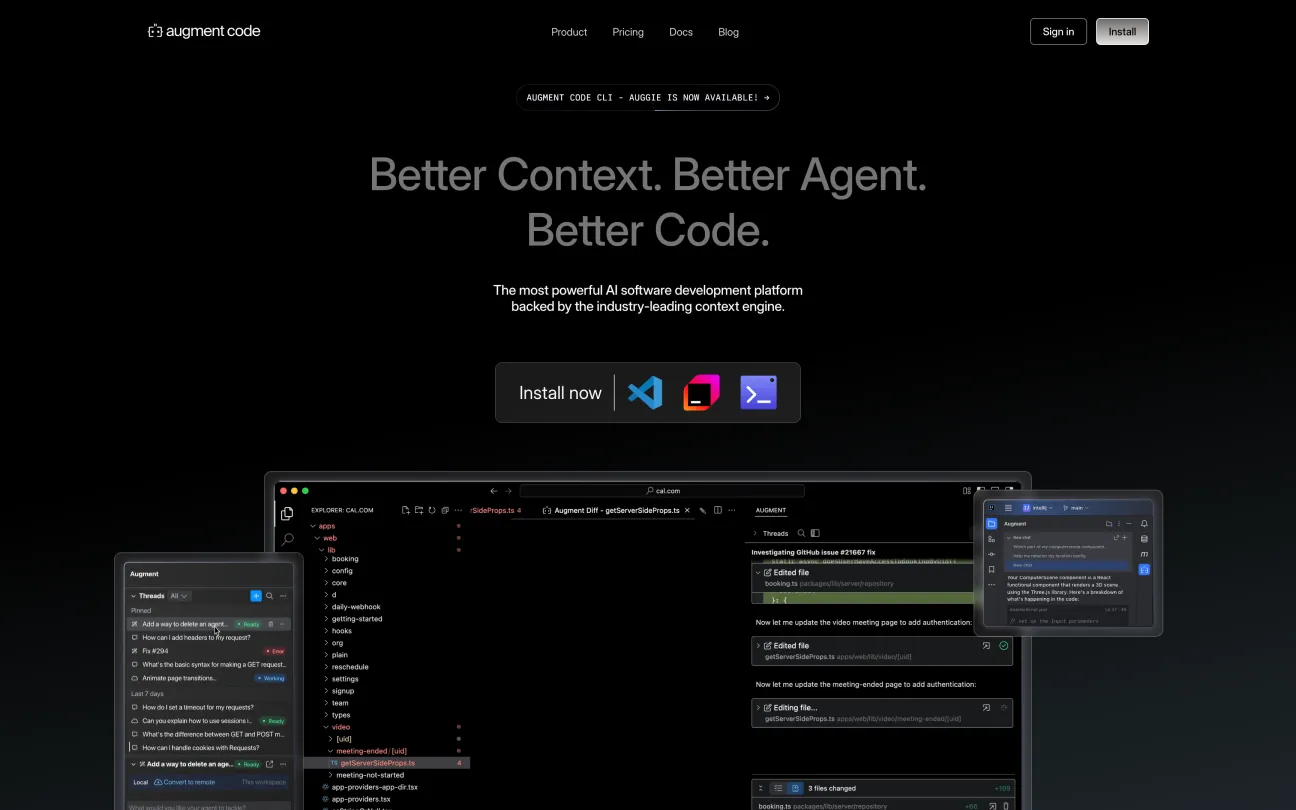Expand the config folder
The height and width of the screenshot is (810, 1296).
338,571
